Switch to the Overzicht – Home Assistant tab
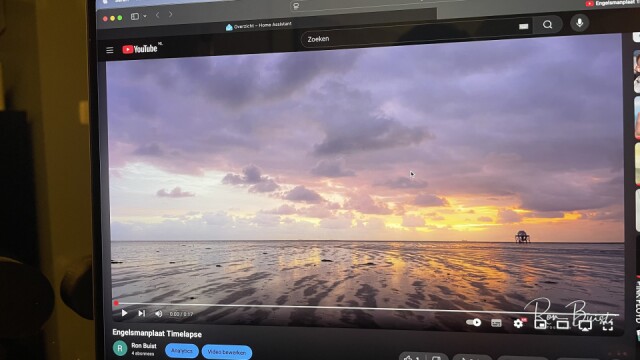The height and width of the screenshot is (360, 640). click(259, 25)
